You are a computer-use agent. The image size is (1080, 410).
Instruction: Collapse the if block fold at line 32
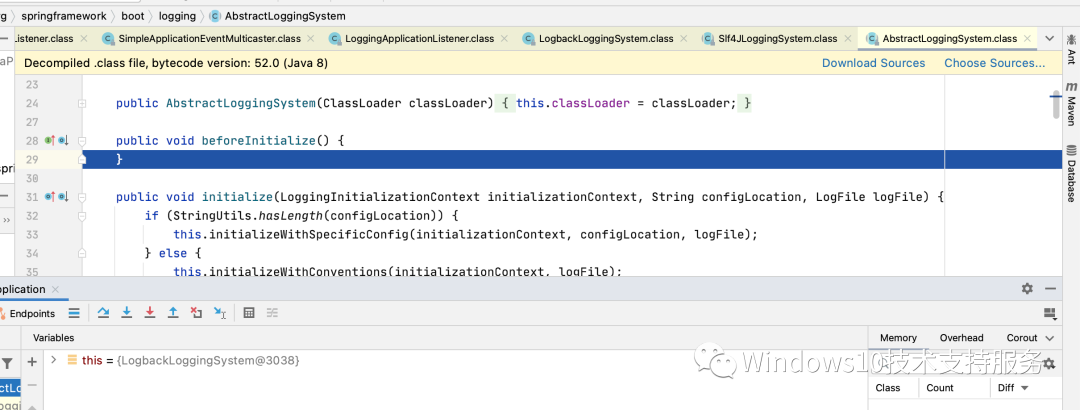click(x=82, y=216)
